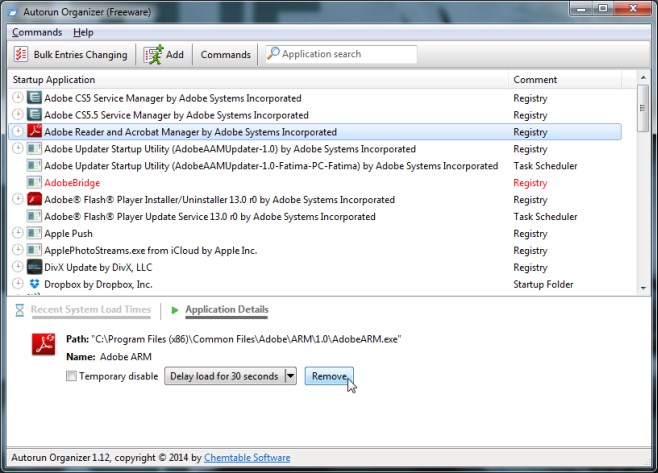Click clock icon on Adobe Reader and Acrobat row
Viewport: 658px width, 473px height.
17,131
